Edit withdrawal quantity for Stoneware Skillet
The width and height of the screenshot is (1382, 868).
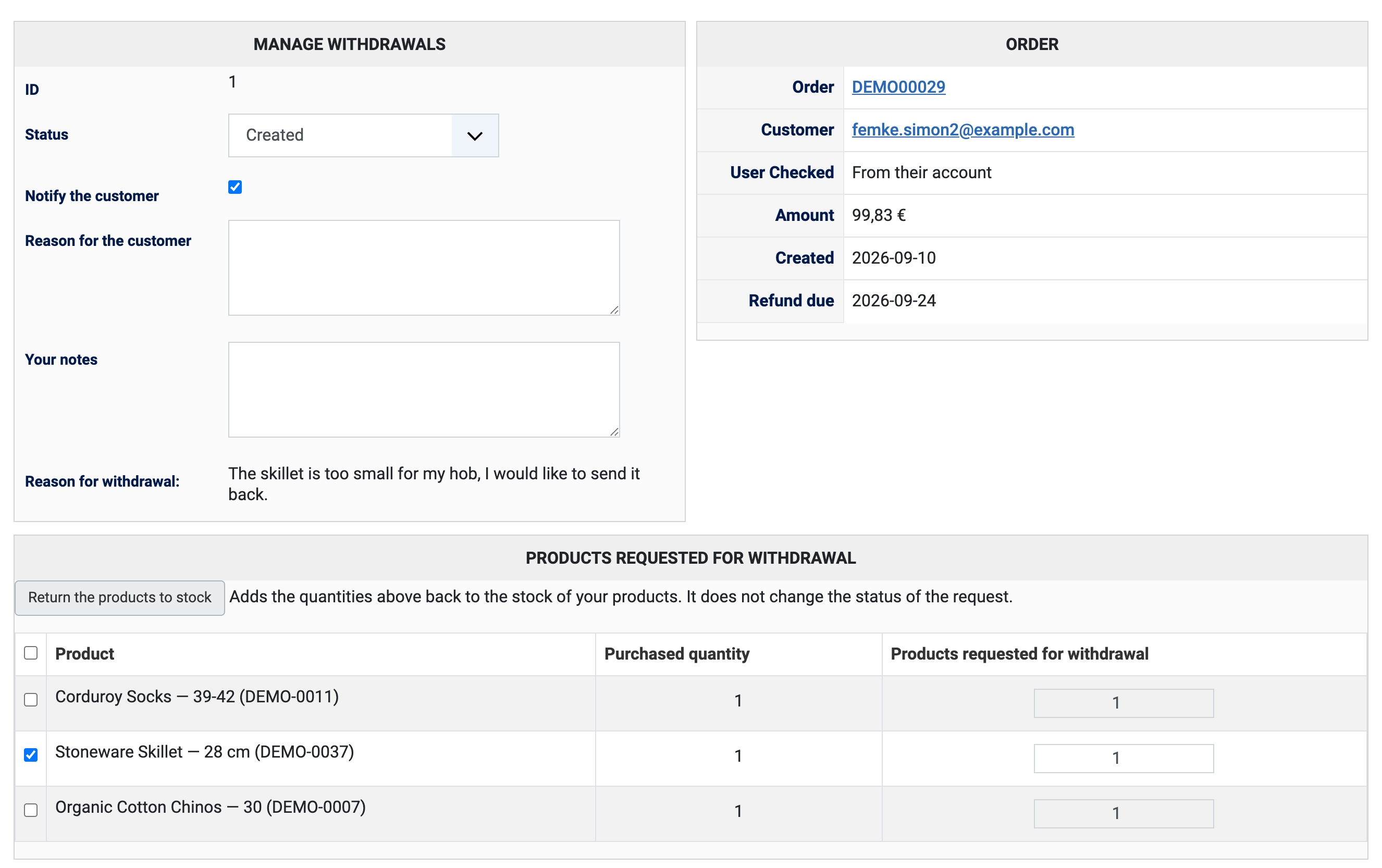[1123, 758]
